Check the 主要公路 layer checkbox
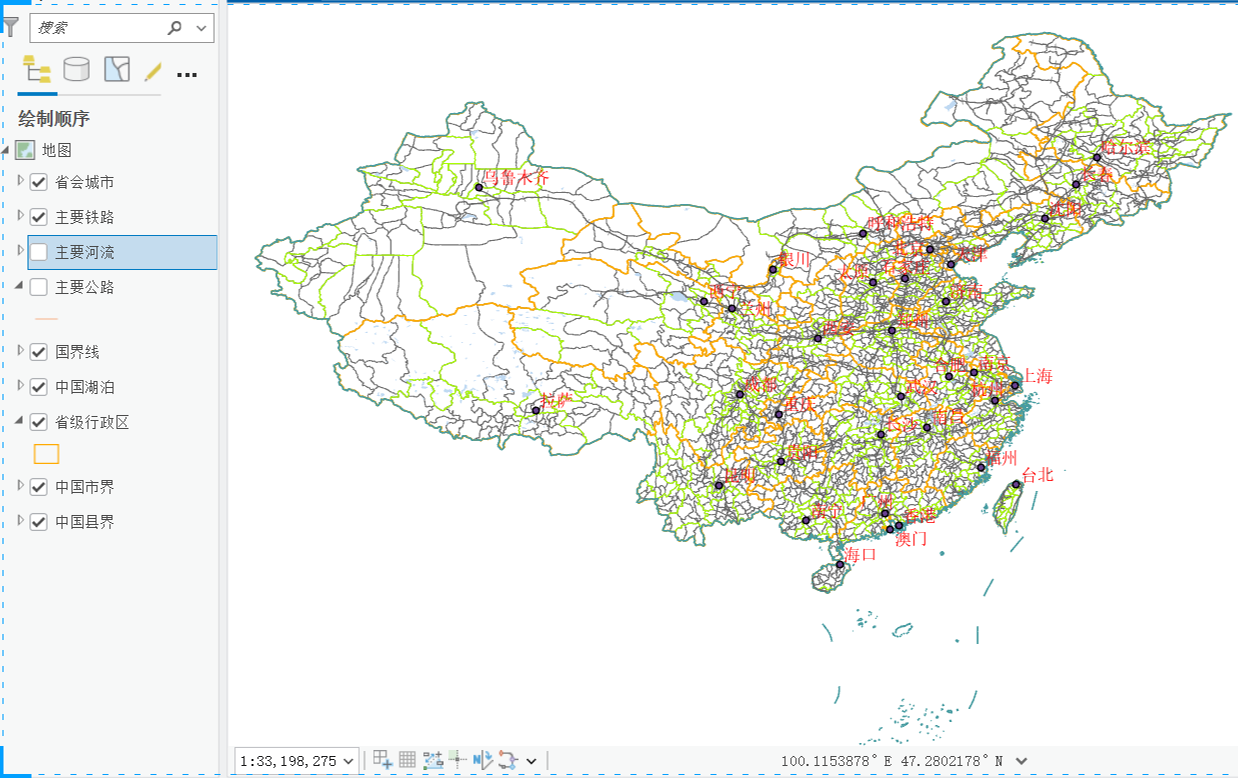 coord(39,287)
